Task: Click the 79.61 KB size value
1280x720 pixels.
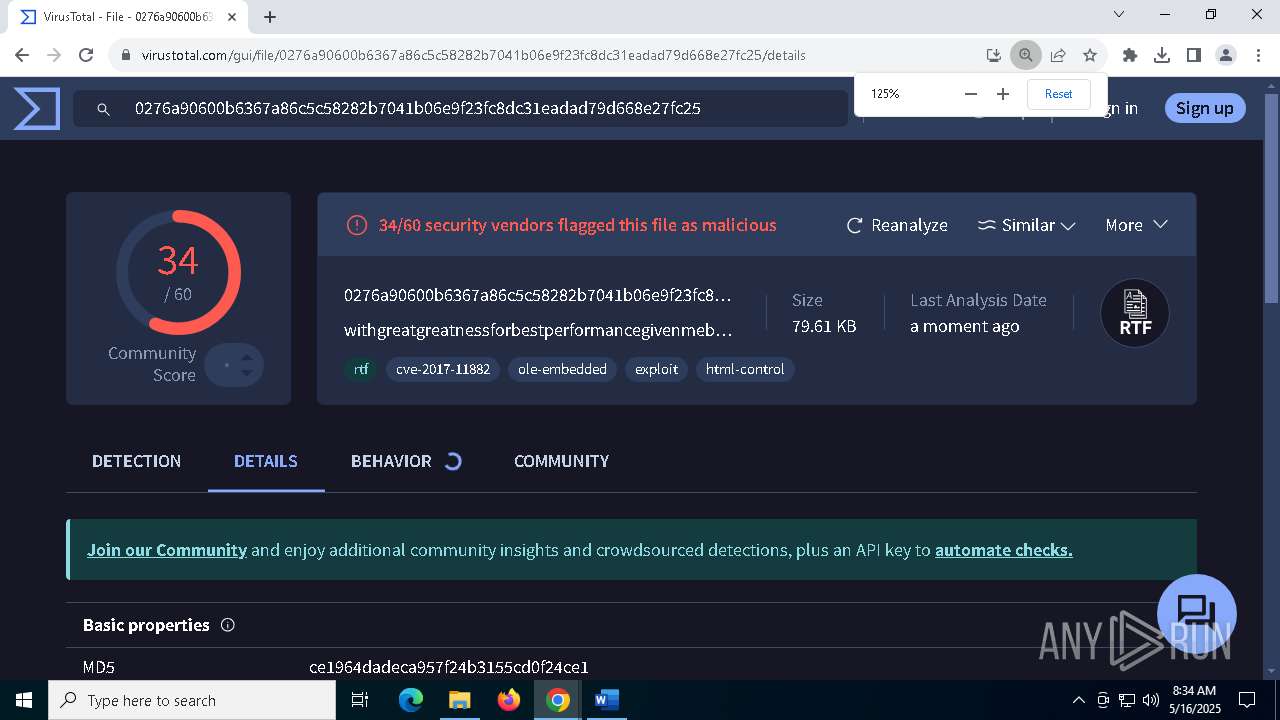Action: (824, 326)
